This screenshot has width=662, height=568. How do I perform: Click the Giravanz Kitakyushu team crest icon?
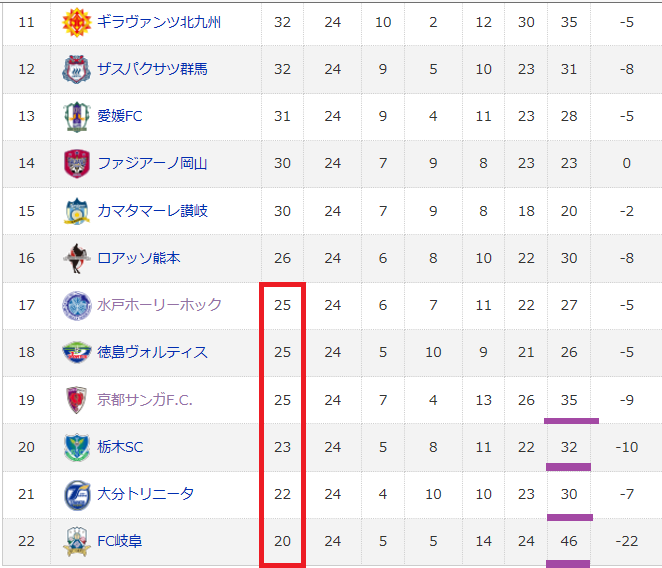coord(76,22)
